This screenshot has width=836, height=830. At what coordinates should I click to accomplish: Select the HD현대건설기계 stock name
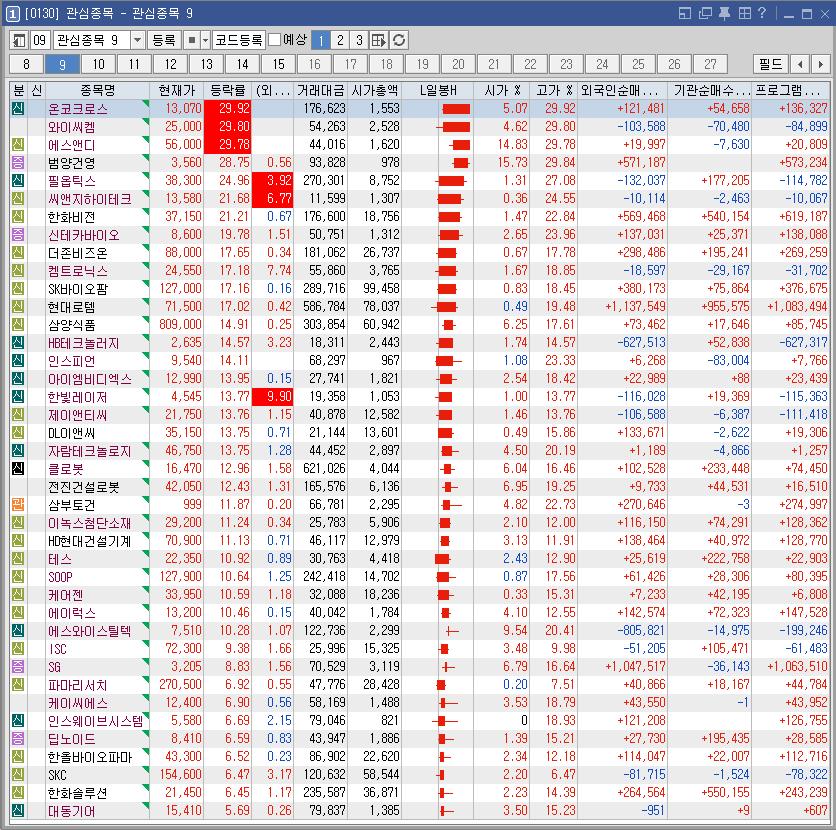click(x=89, y=541)
